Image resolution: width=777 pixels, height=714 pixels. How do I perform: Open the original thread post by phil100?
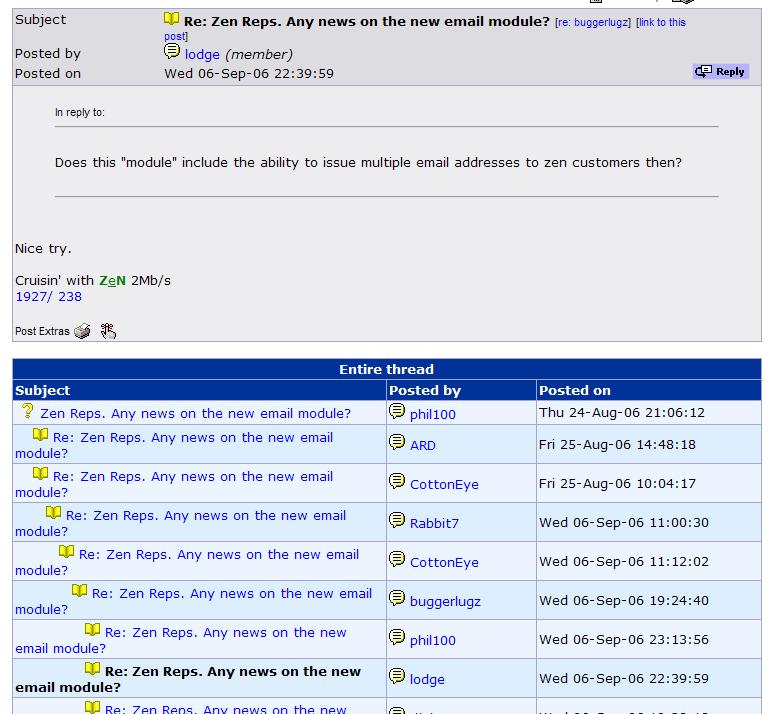pyautogui.click(x=195, y=414)
